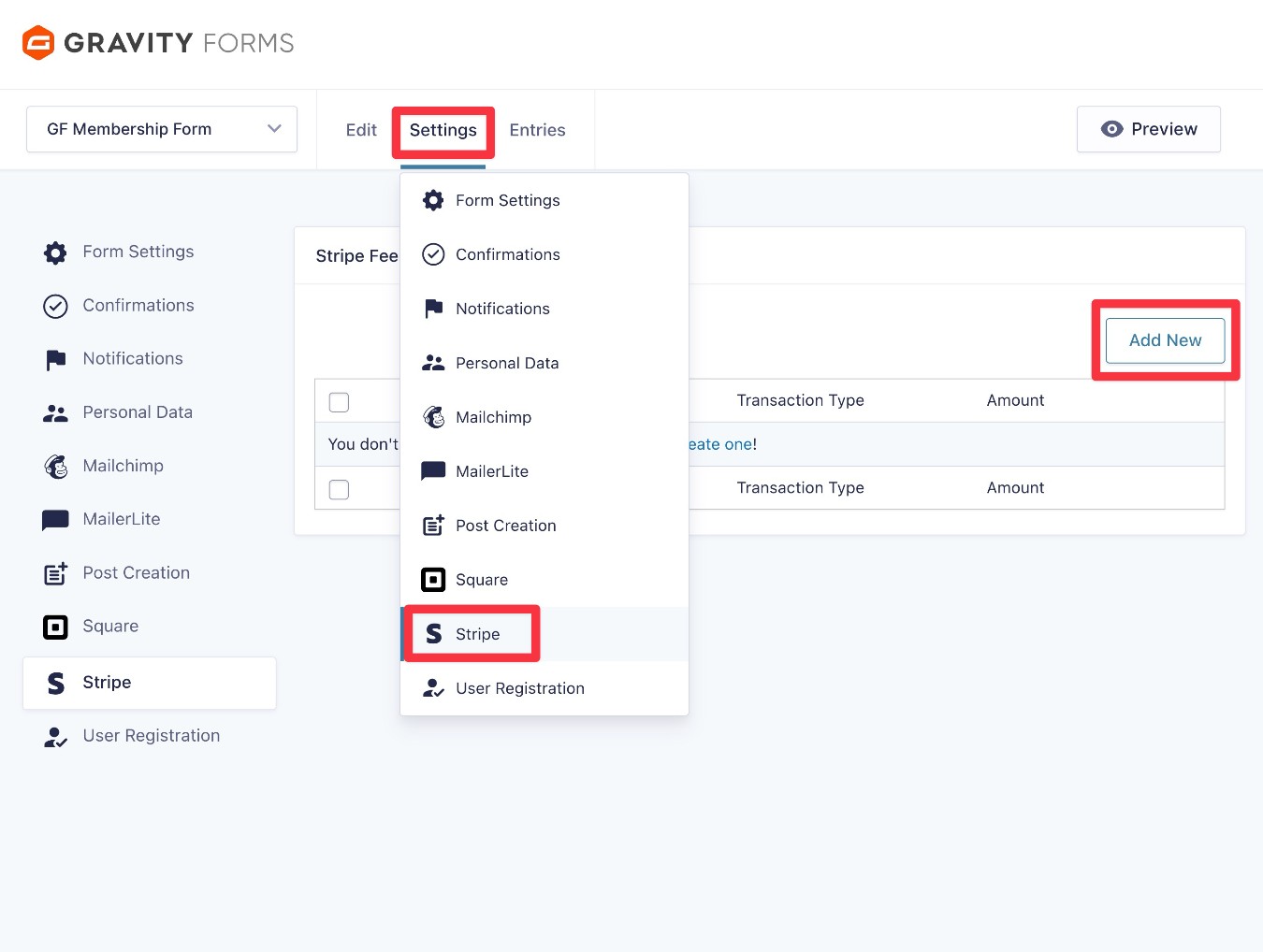This screenshot has height=952, width=1263.
Task: Select the Confirmations checkmark icon
Action: [x=55, y=305]
